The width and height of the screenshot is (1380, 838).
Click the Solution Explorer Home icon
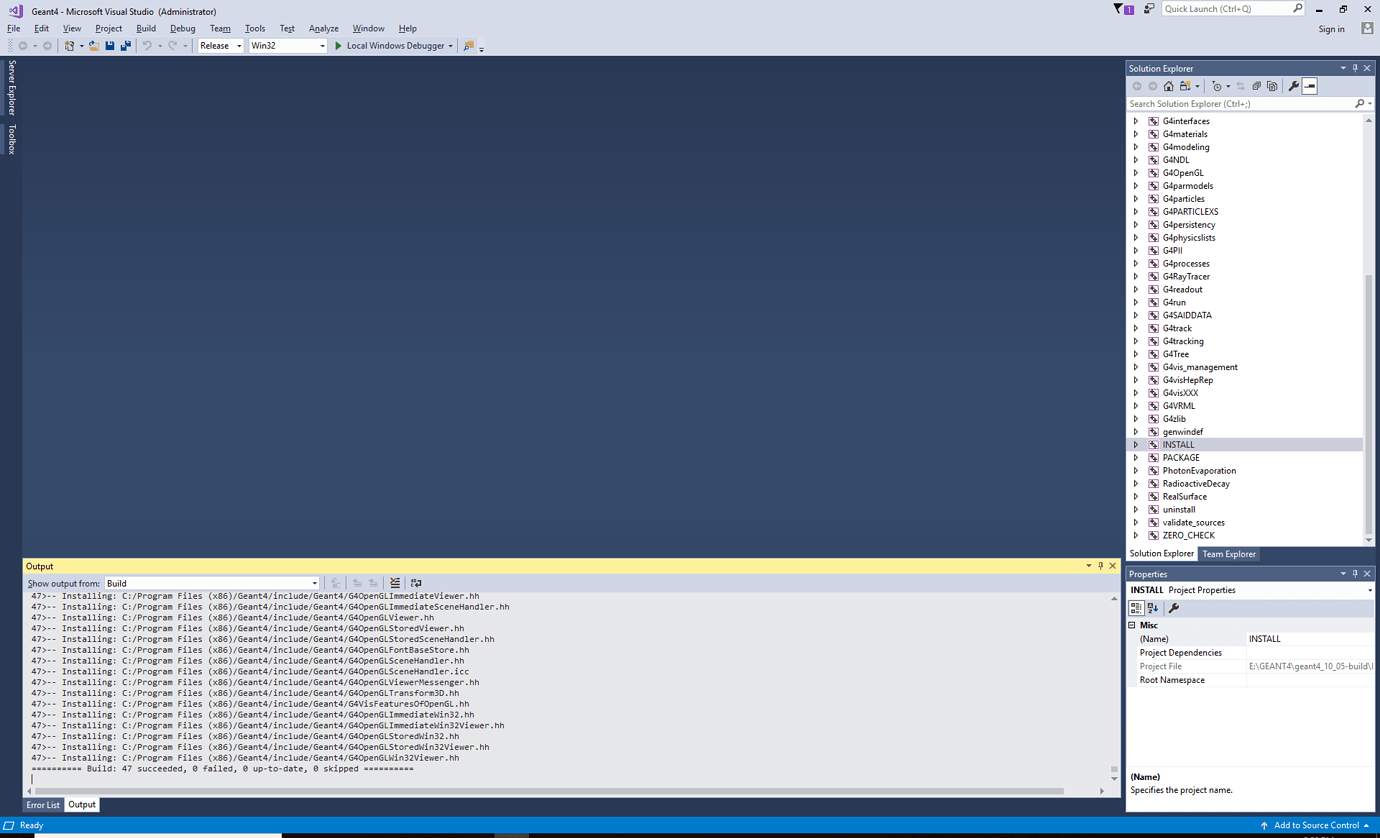(x=1168, y=86)
